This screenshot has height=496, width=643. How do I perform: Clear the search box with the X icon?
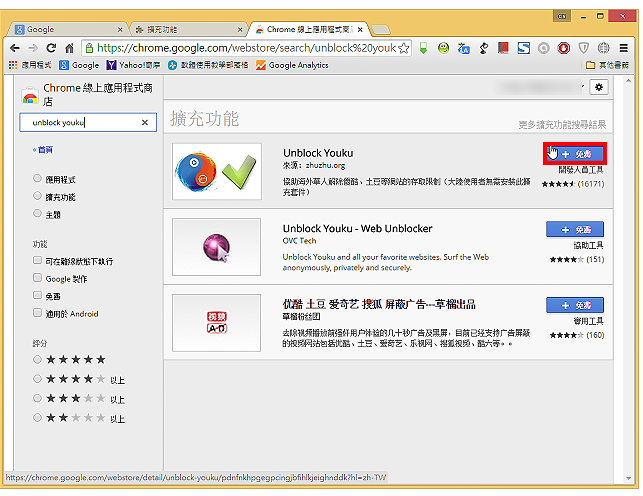(x=145, y=123)
